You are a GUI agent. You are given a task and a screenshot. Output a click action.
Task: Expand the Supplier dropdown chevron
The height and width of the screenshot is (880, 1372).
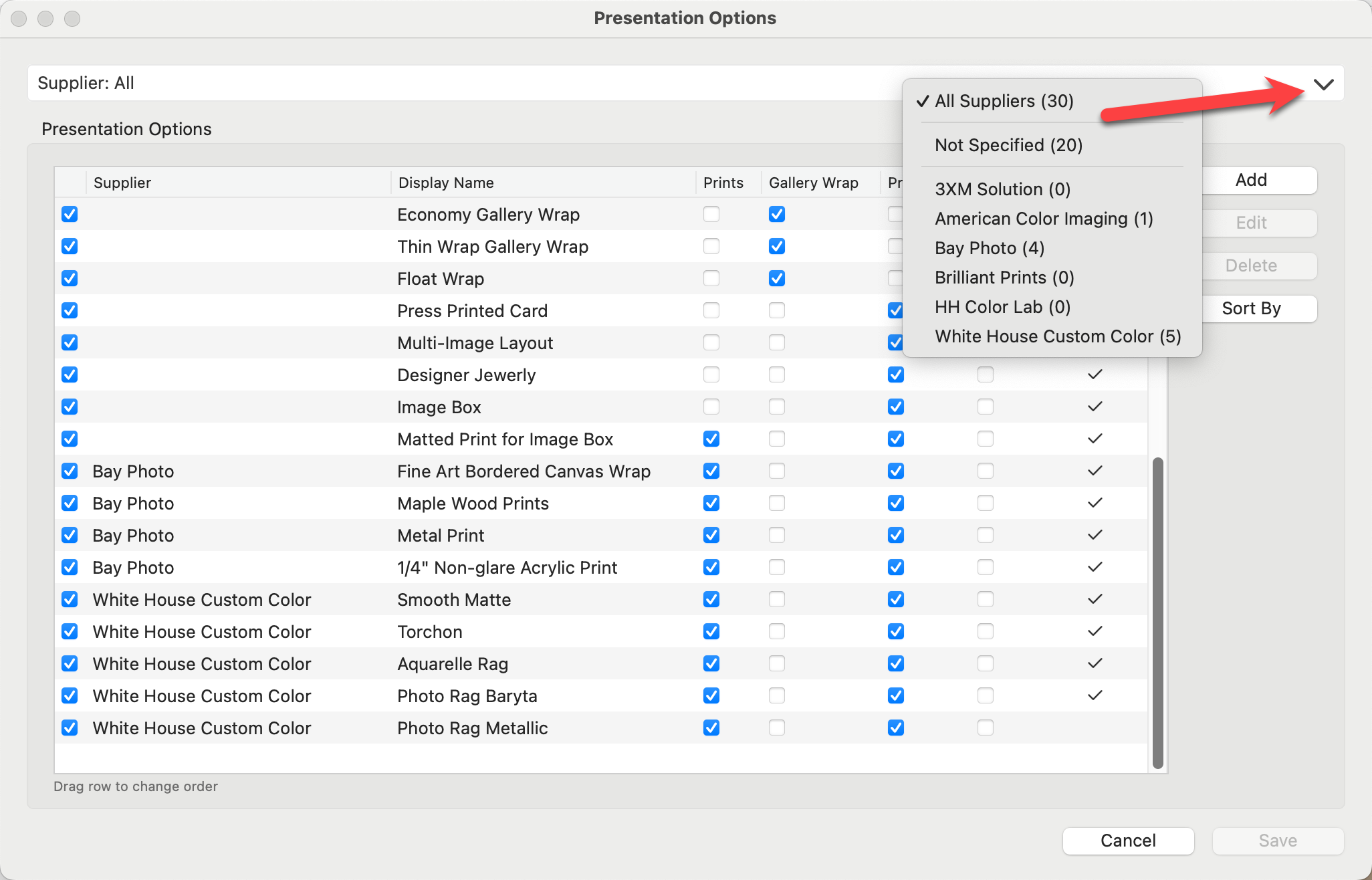1323,84
